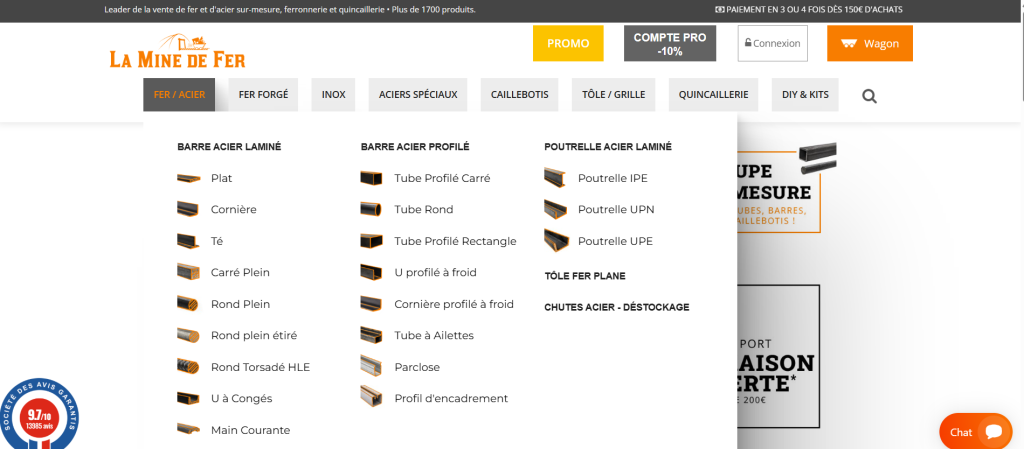
Task: Open BARRE ACIER LAMINÉ heading
Action: tap(229, 147)
